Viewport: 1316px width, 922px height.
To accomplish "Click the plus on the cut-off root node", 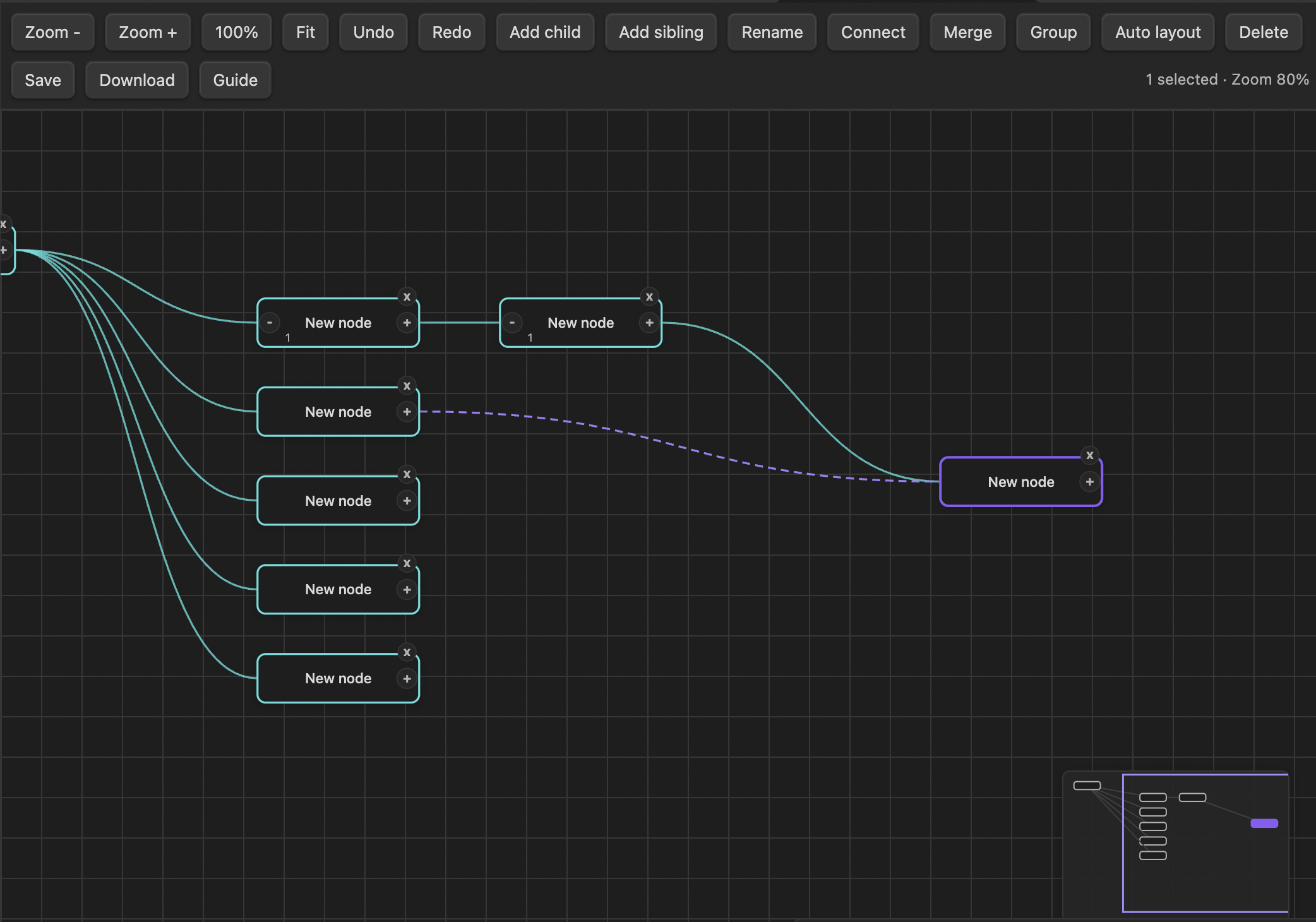I will pos(3,251).
